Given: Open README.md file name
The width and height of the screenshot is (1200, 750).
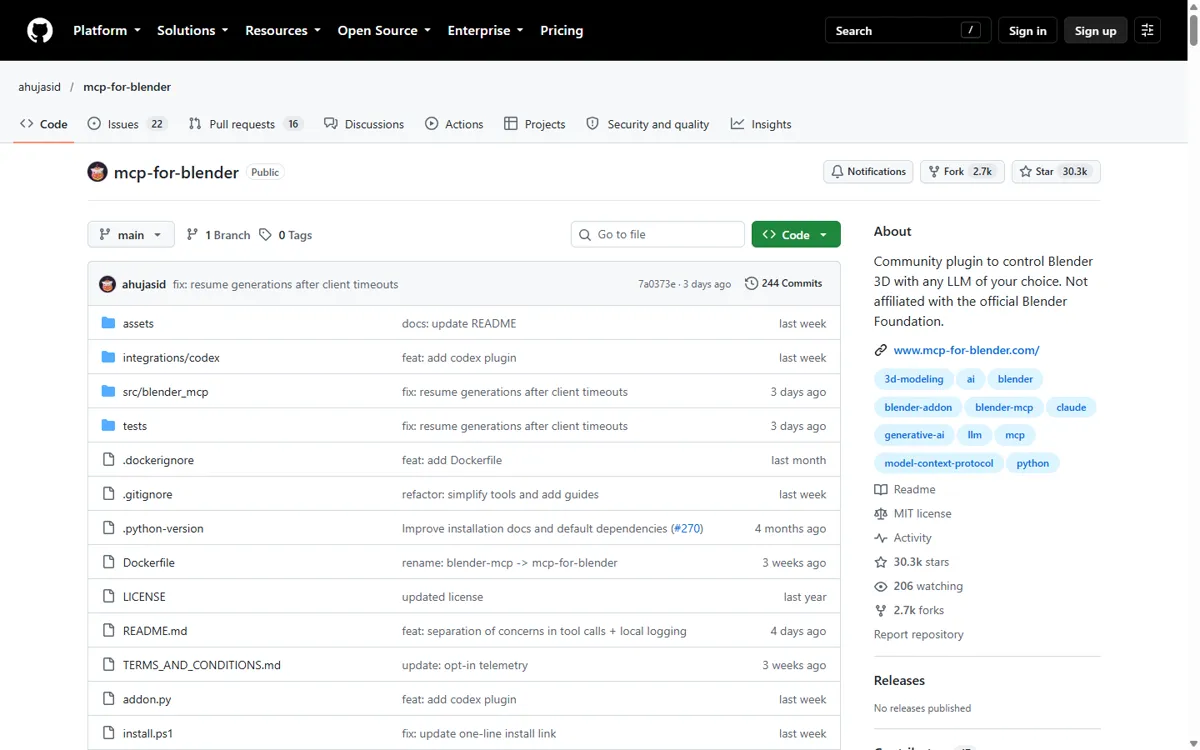Looking at the screenshot, I should point(155,631).
